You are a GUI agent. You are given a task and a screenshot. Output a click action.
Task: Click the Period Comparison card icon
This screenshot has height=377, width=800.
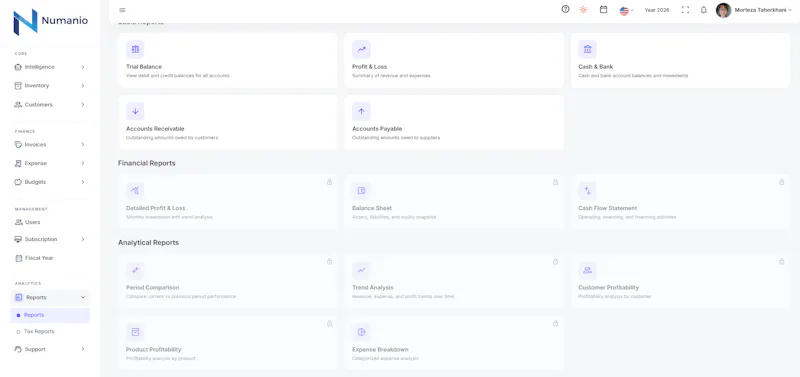tap(135, 270)
